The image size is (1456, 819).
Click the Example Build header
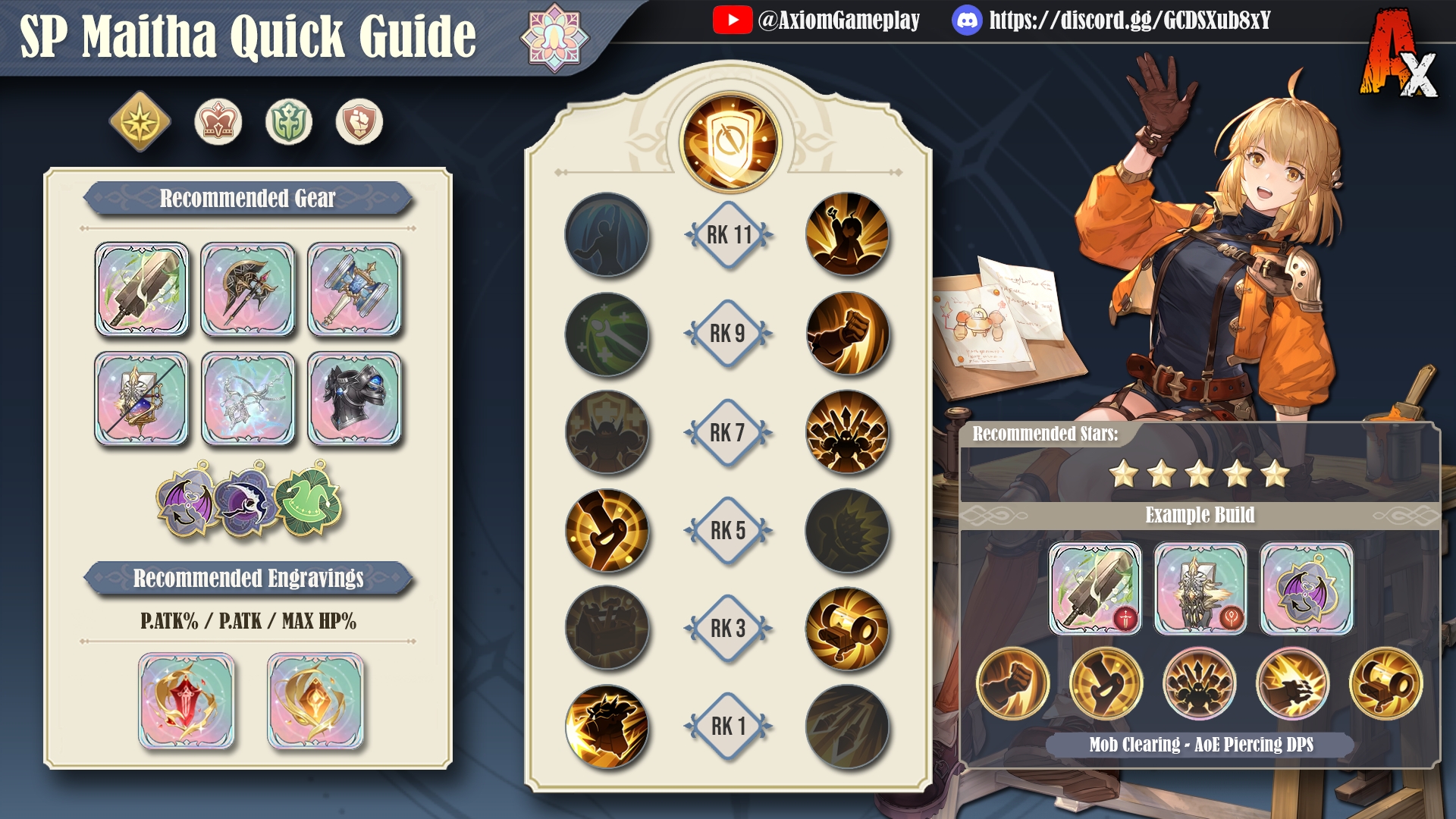[x=1200, y=516]
